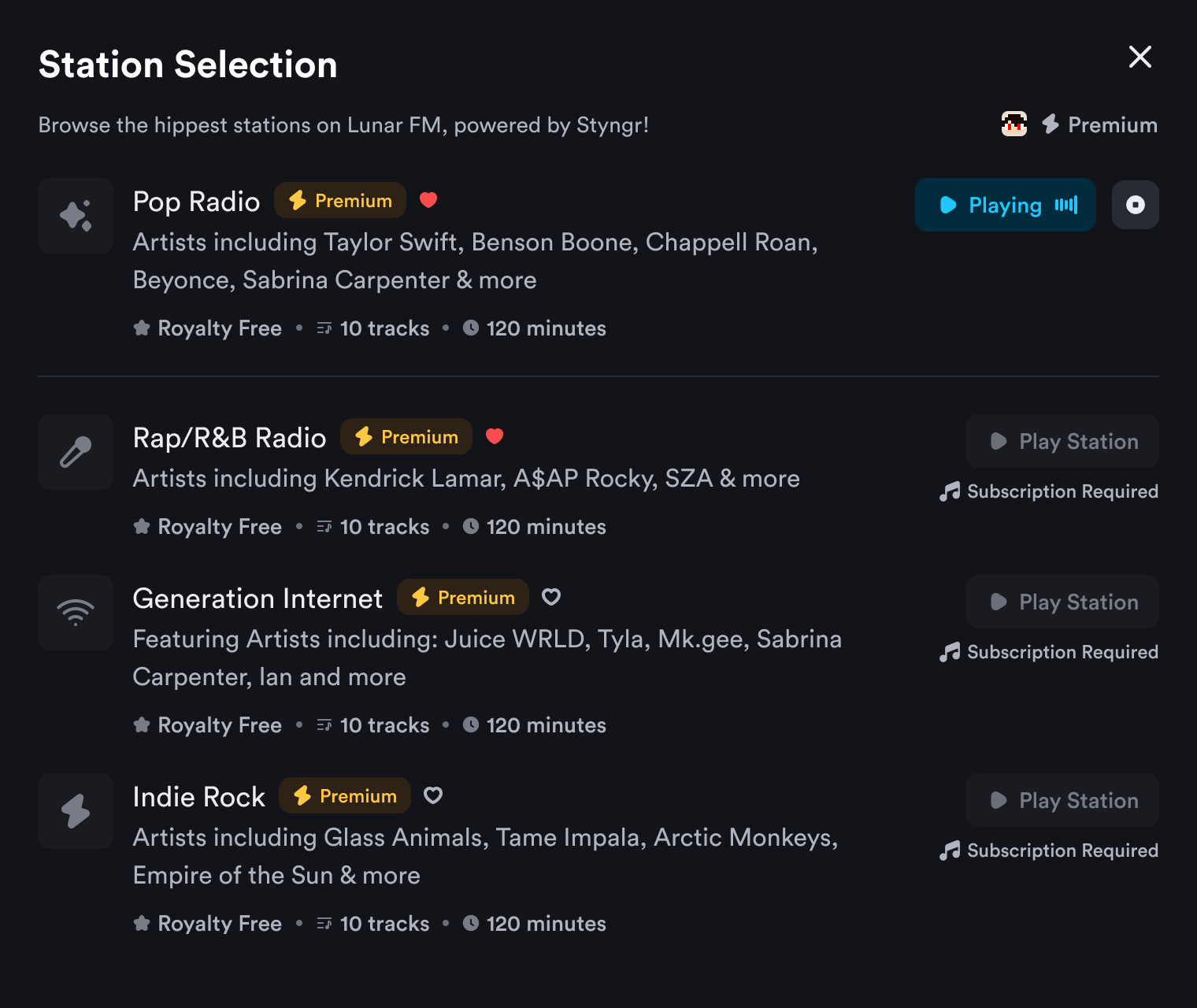Stop playback with the stop button
The height and width of the screenshot is (1008, 1197).
1135,205
